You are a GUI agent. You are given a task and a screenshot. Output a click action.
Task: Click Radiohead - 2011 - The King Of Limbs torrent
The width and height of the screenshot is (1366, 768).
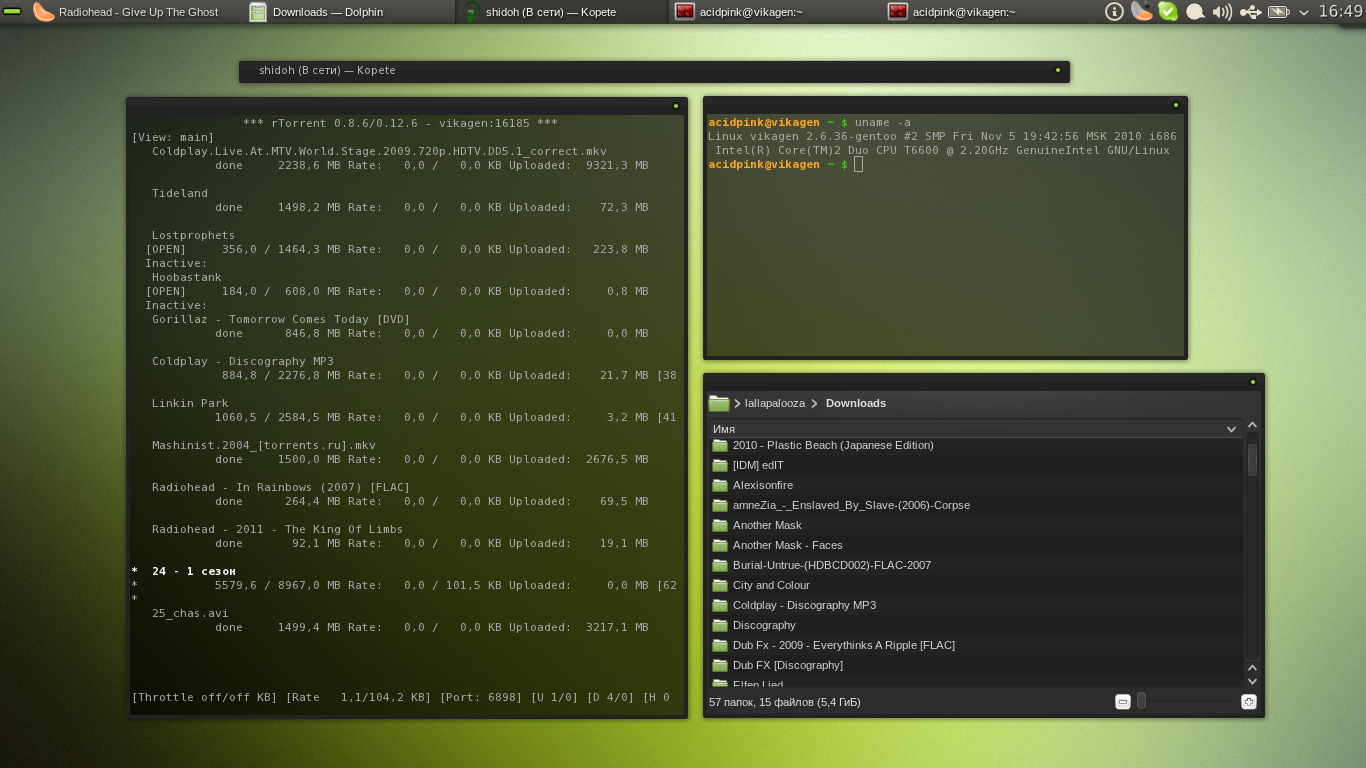(x=277, y=529)
